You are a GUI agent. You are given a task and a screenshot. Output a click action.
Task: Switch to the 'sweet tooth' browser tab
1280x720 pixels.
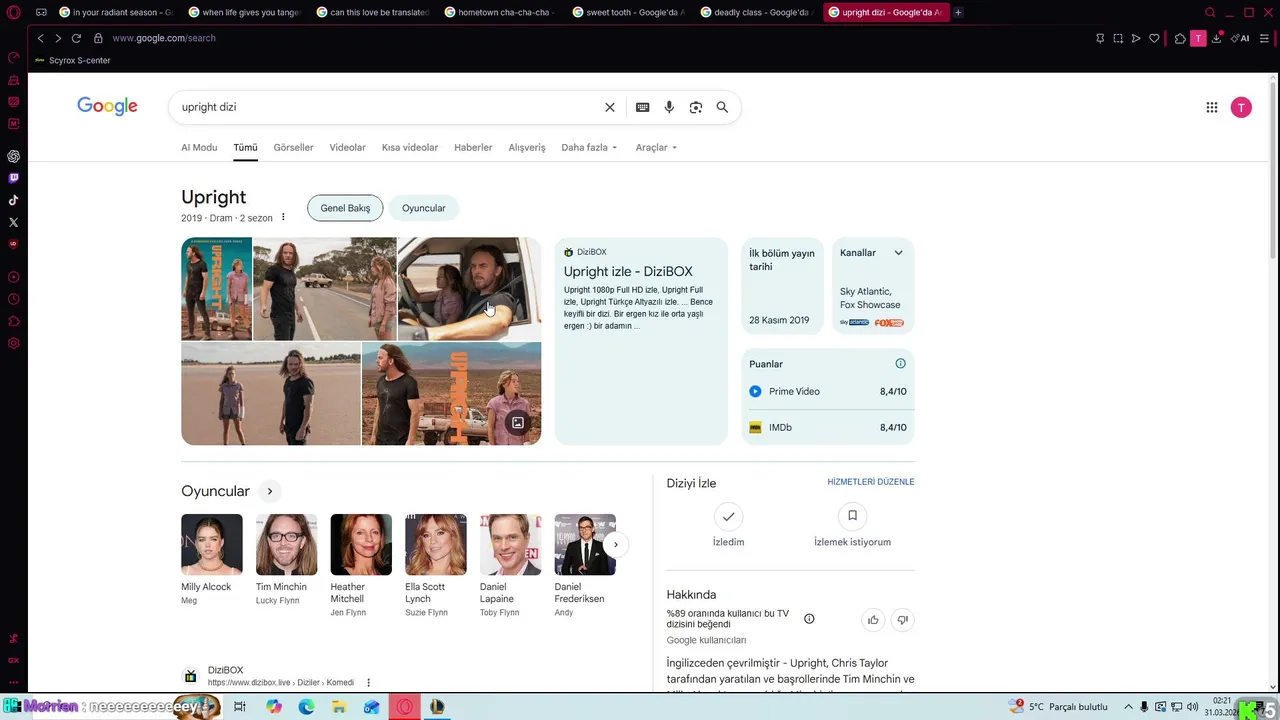(x=627, y=12)
